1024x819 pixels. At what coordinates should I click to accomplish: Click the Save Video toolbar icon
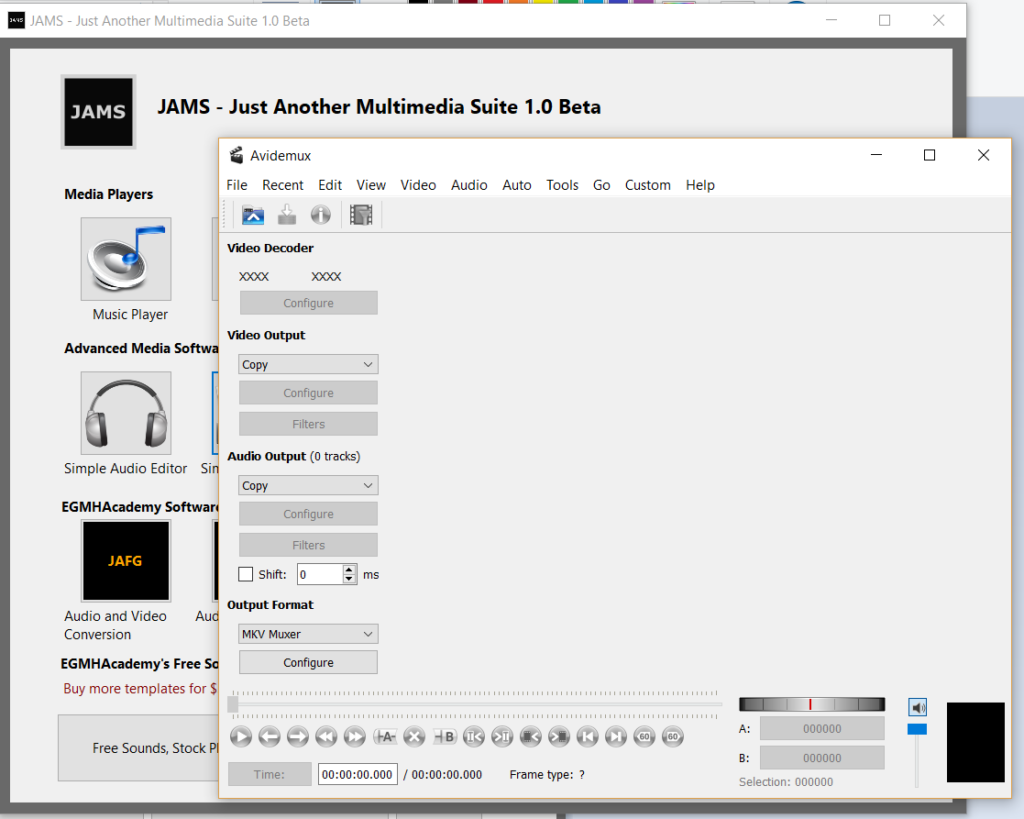click(x=287, y=215)
